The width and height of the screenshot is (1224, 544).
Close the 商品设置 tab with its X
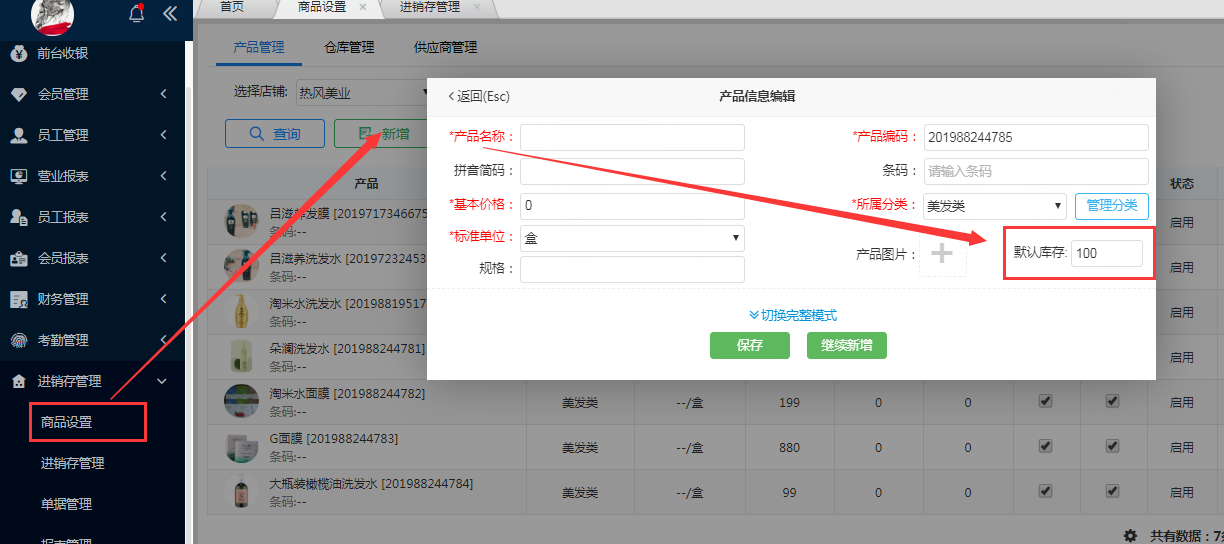point(362,7)
